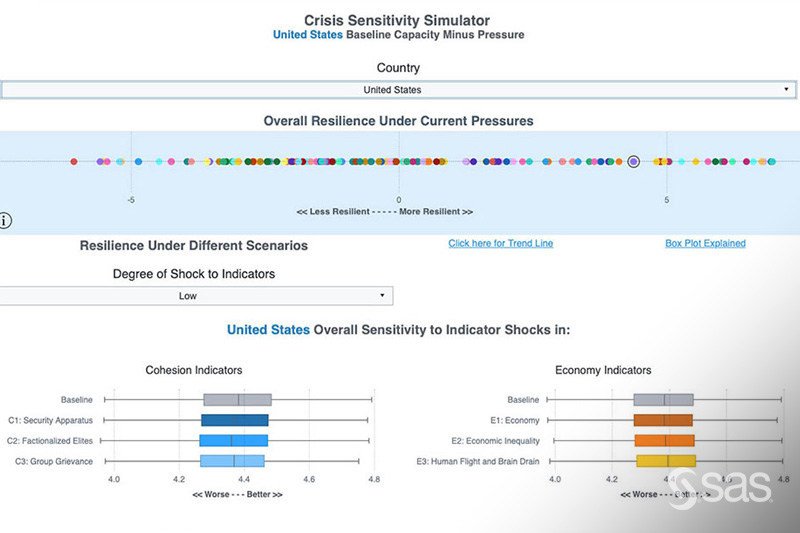The height and width of the screenshot is (533, 800).
Task: Select the E3: Human Flight yellow box
Action: [665, 461]
